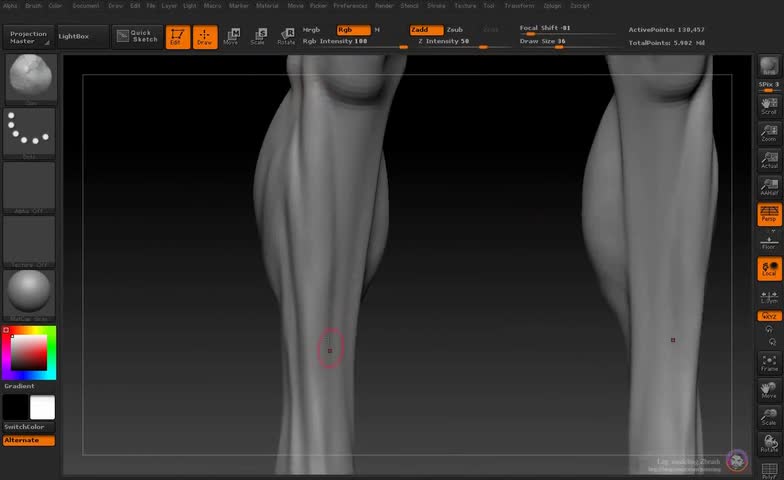Image resolution: width=784 pixels, height=480 pixels.
Task: Select the Rotate transform tool in top shelf
Action: 286,36
